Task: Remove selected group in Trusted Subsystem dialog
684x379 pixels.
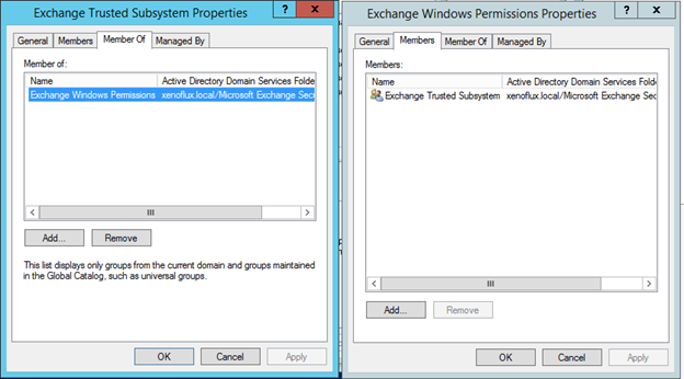Action: click(121, 238)
